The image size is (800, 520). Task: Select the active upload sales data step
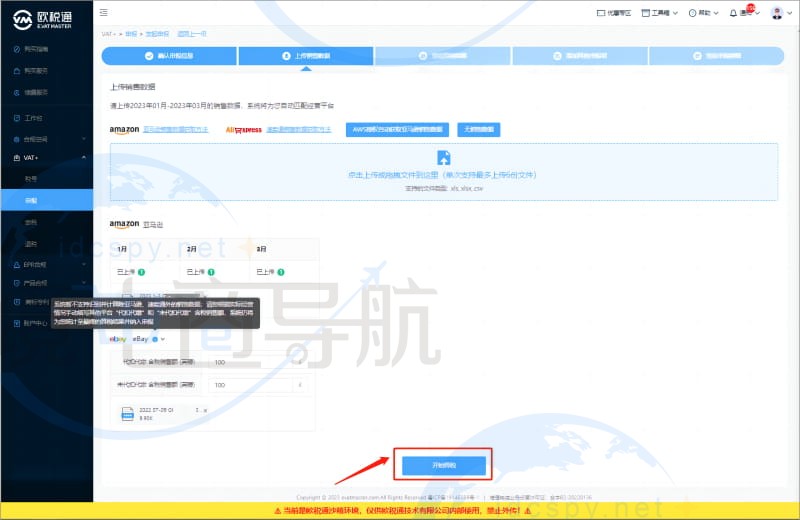(306, 56)
